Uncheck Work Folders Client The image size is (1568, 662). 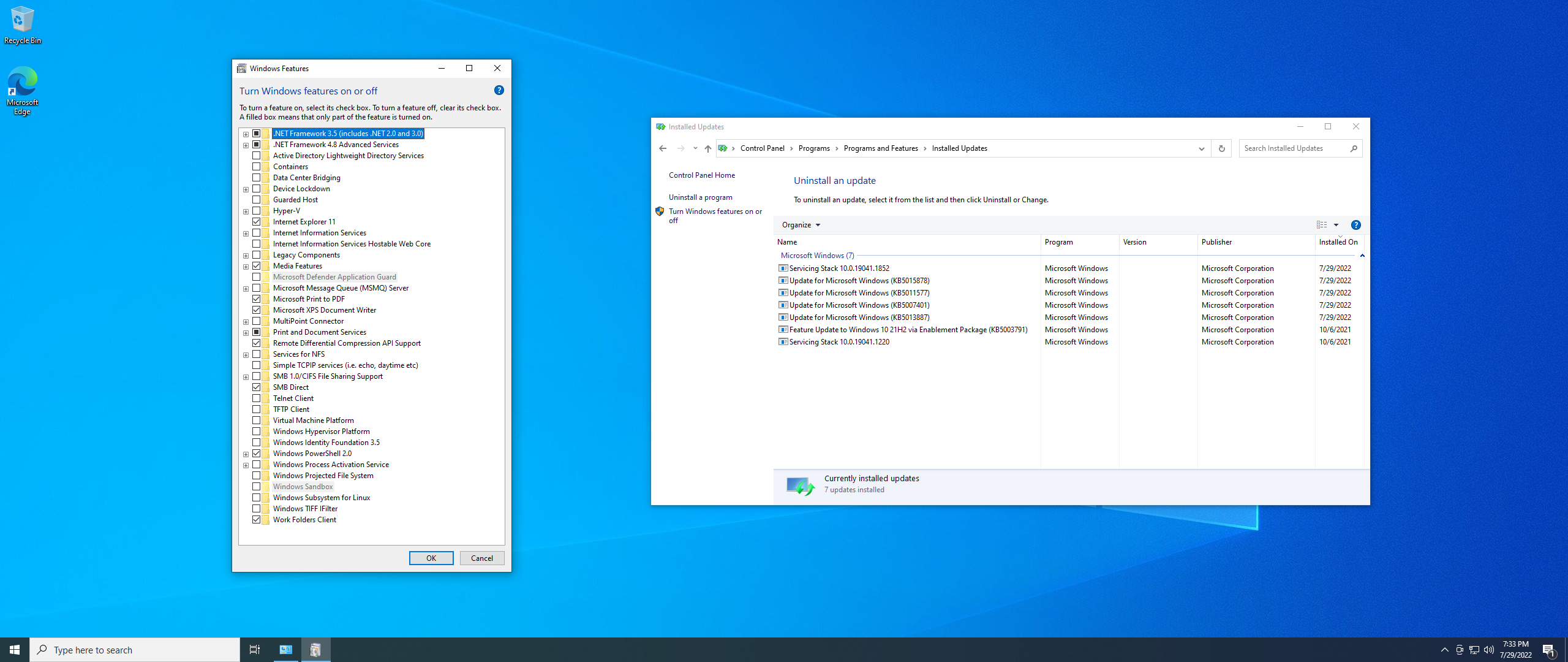pyautogui.click(x=256, y=520)
